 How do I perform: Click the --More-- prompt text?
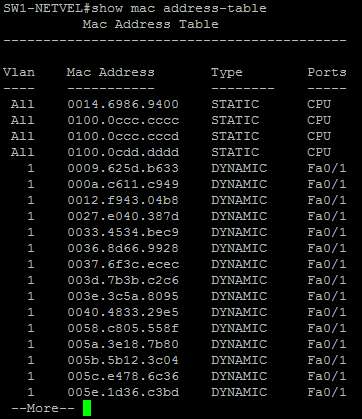click(x=43, y=408)
